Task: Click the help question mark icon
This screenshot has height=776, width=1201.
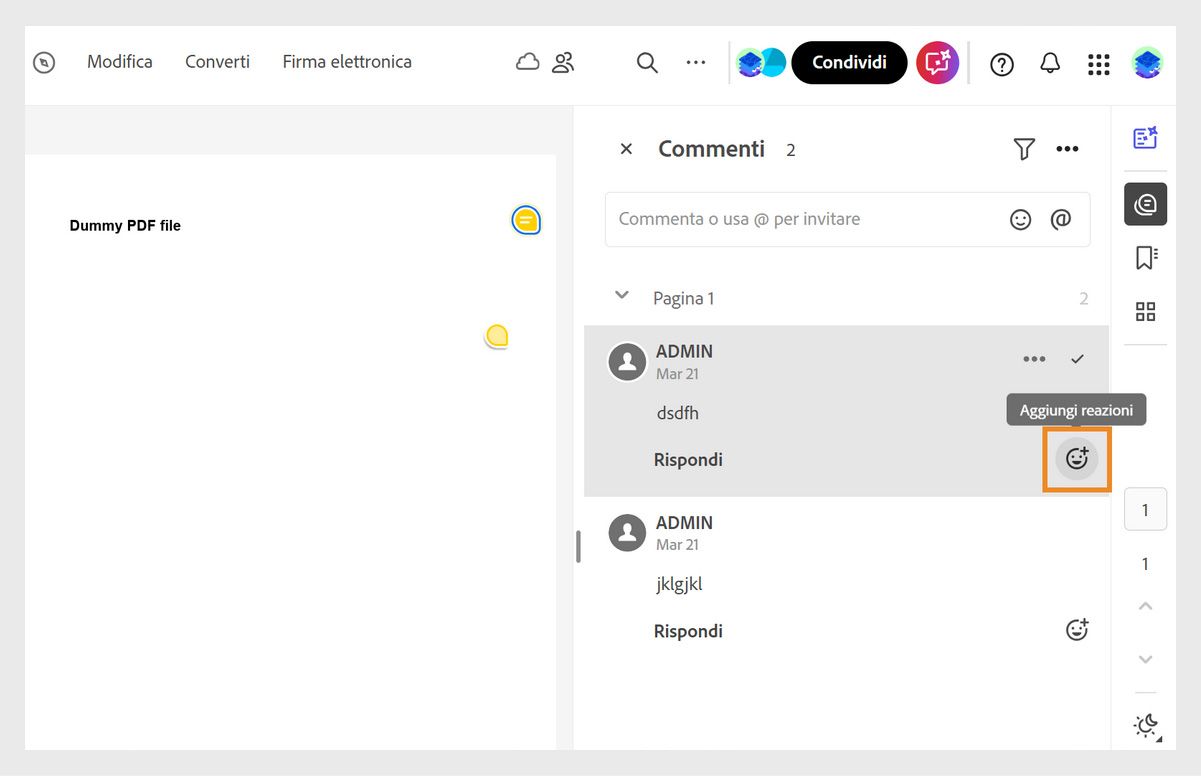Action: click(x=1001, y=64)
